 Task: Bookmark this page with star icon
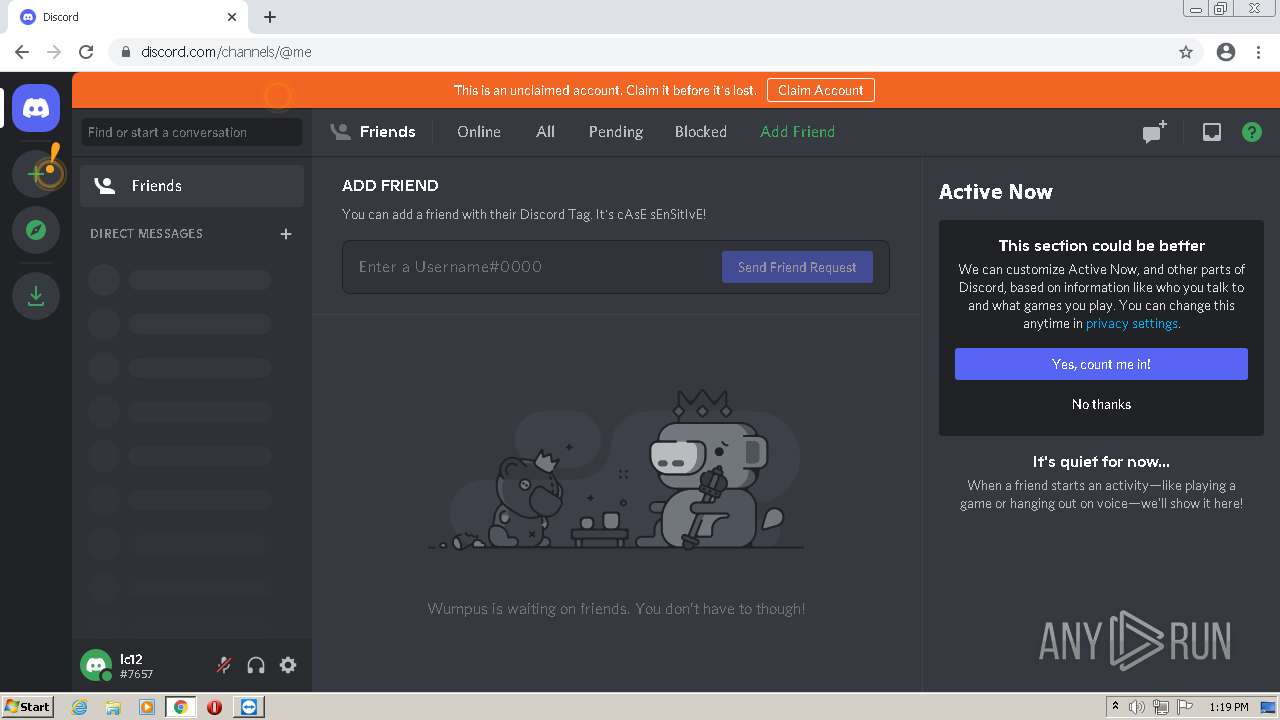pos(1186,52)
